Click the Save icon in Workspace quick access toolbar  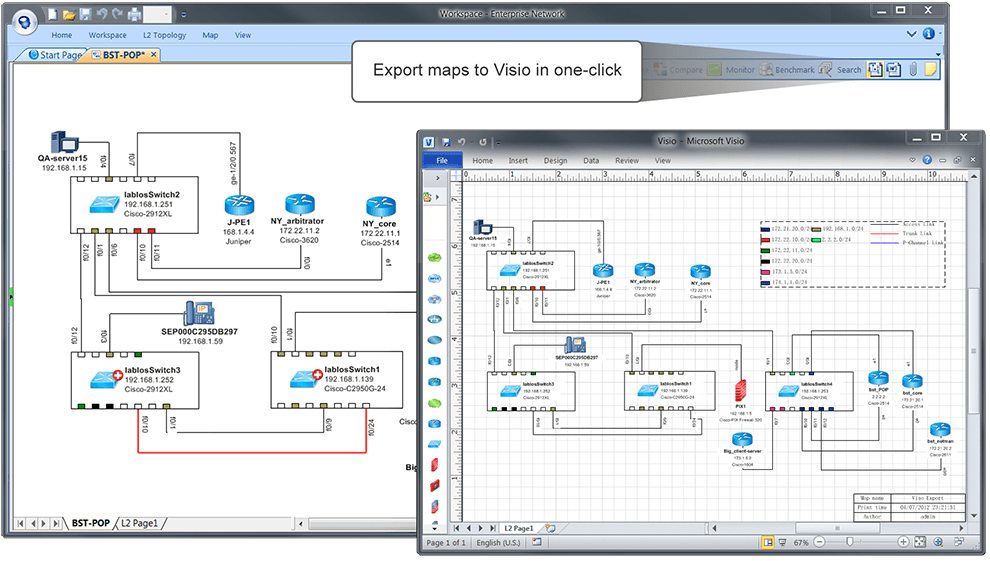click(x=86, y=14)
